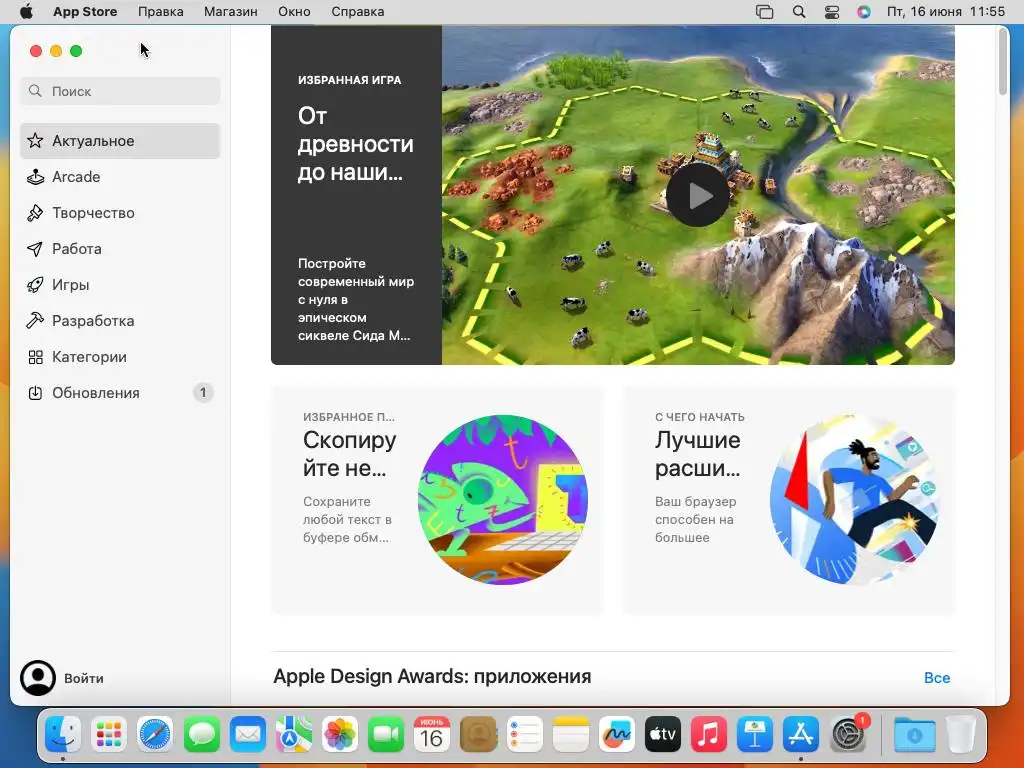The height and width of the screenshot is (768, 1024).
Task: Open the Правка menu
Action: point(161,12)
